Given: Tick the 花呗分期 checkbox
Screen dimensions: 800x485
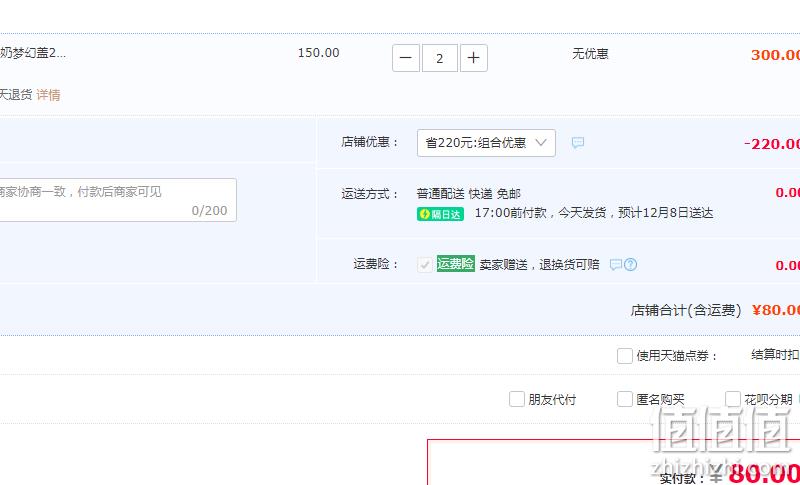Looking at the screenshot, I should click(733, 399).
